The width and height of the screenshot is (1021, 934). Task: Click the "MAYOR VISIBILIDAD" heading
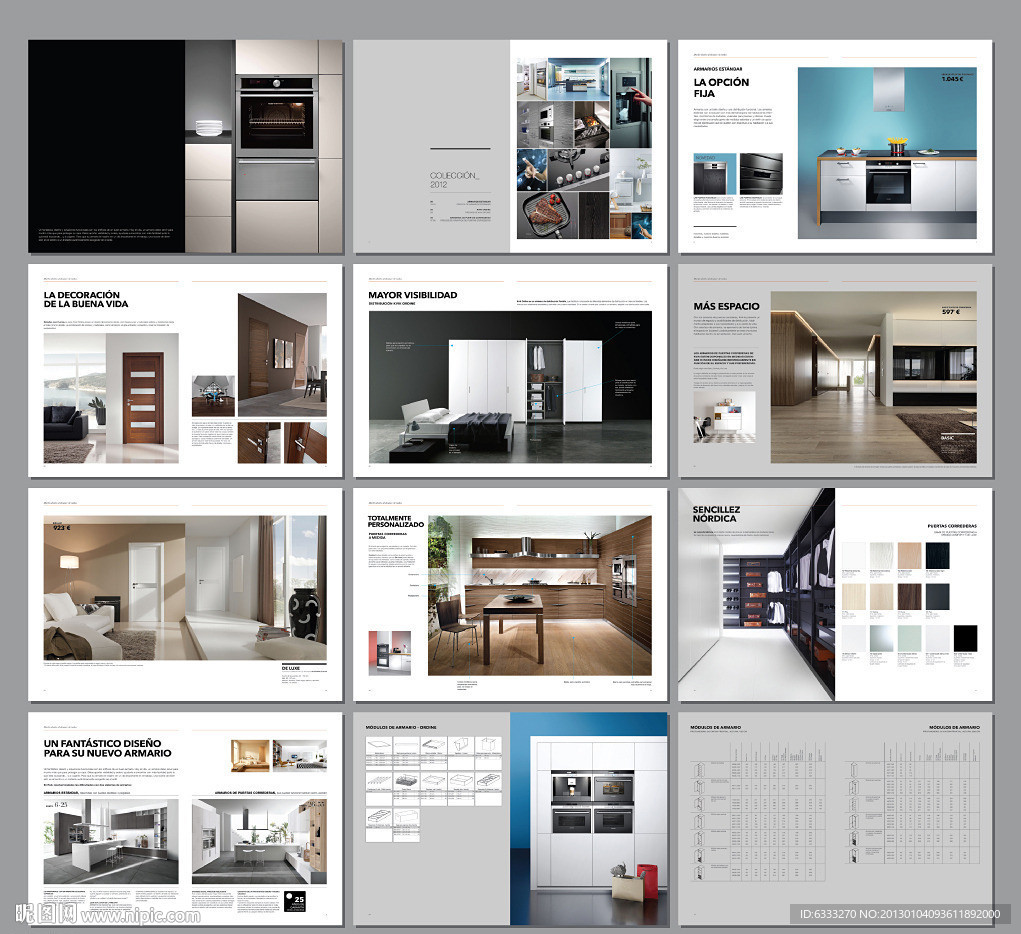(413, 295)
